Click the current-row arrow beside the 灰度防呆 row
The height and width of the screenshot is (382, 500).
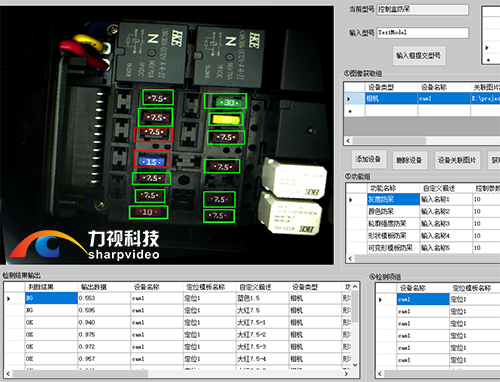pyautogui.click(x=351, y=200)
